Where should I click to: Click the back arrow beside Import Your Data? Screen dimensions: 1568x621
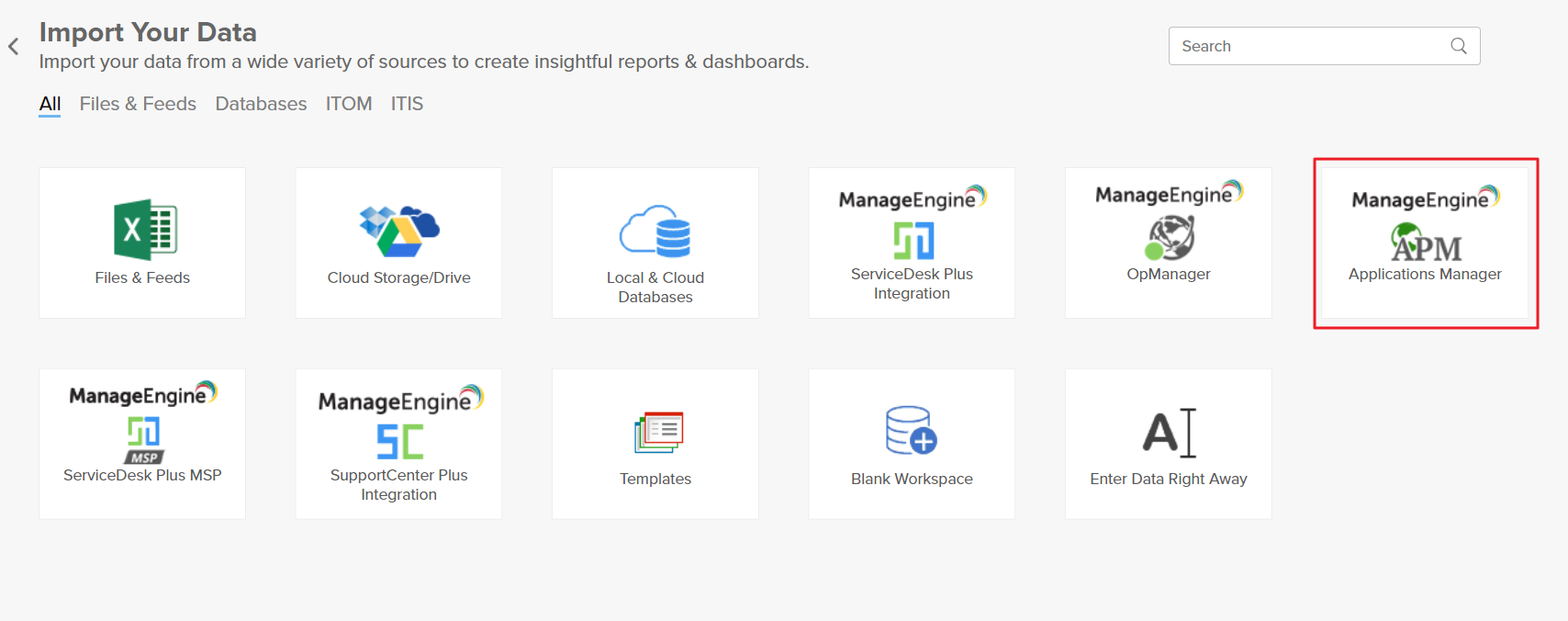[x=14, y=46]
